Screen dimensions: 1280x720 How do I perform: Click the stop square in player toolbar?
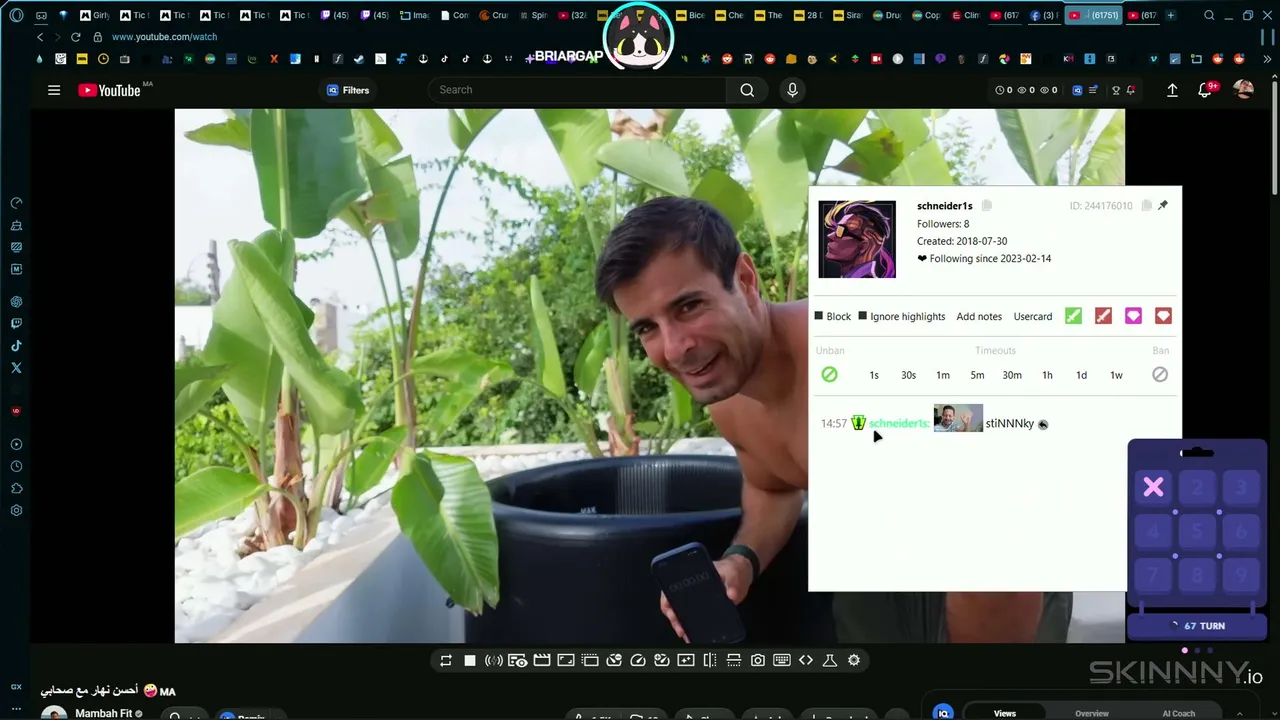[x=470, y=660]
